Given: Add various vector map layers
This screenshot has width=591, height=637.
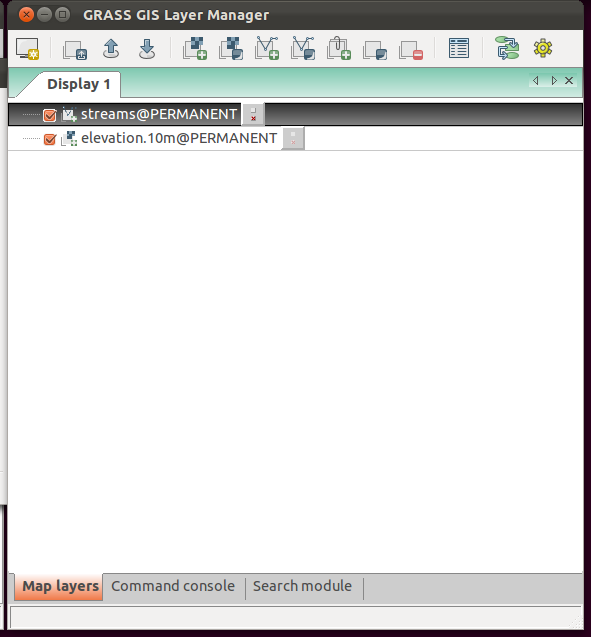Looking at the screenshot, I should [x=303, y=48].
